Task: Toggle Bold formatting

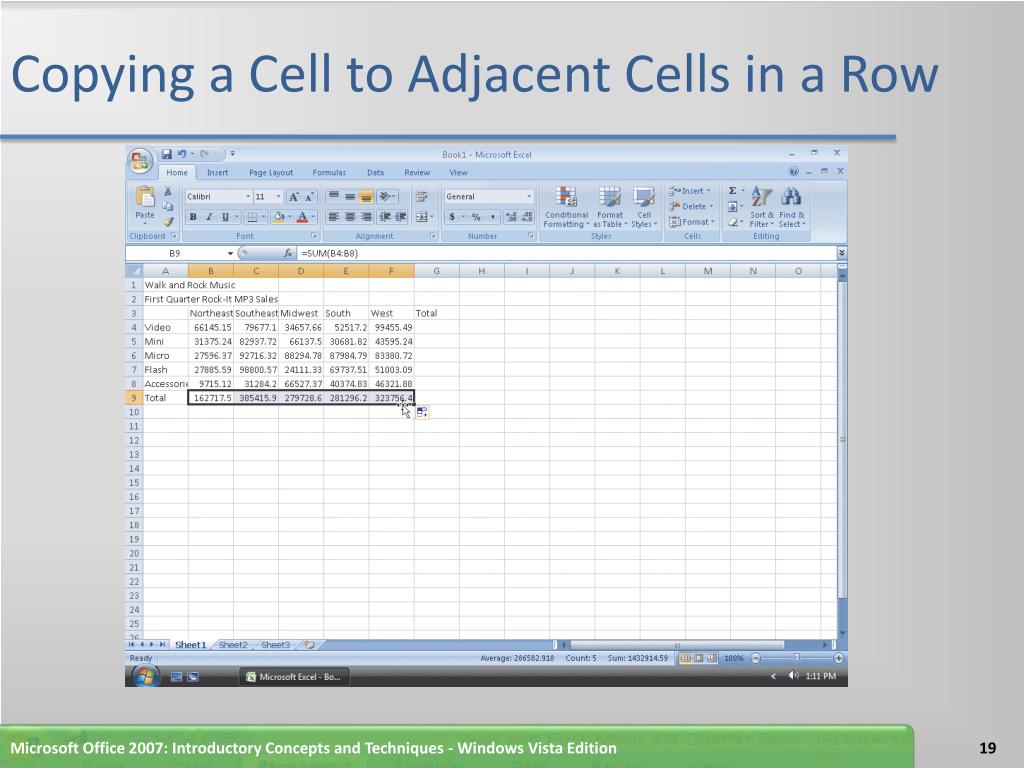Action: click(193, 217)
